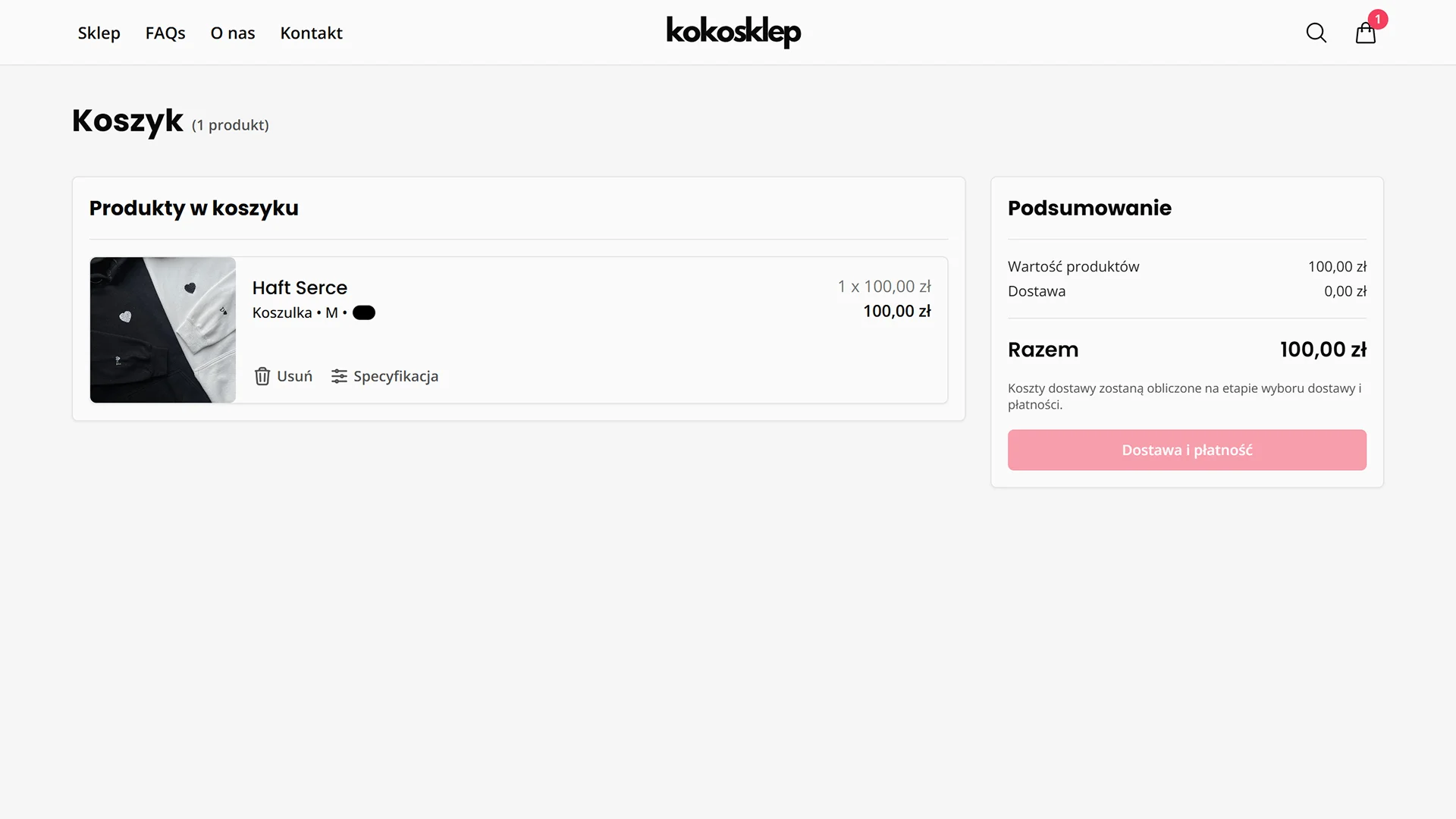Navigate to O nas
This screenshot has width=1456, height=819.
coord(233,33)
